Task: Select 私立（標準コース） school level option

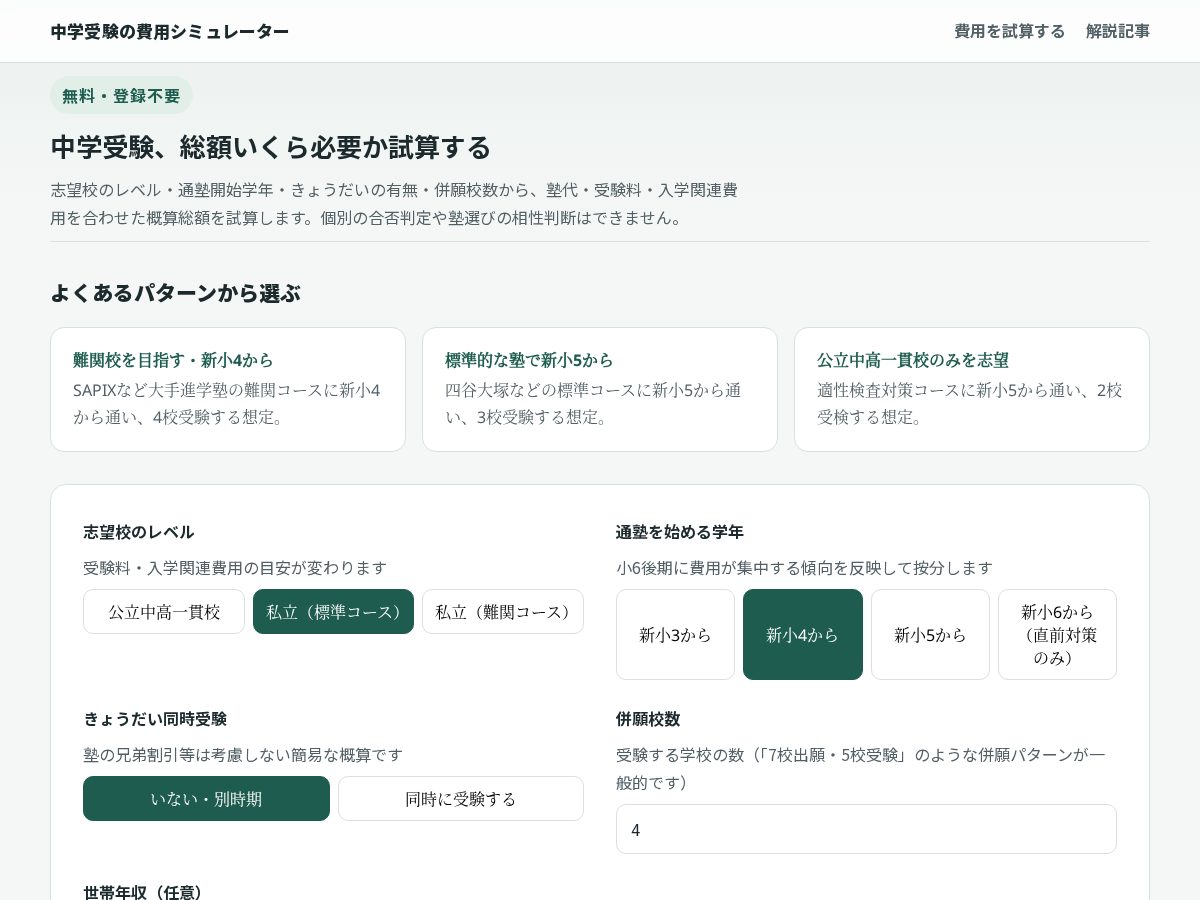Action: [x=333, y=611]
